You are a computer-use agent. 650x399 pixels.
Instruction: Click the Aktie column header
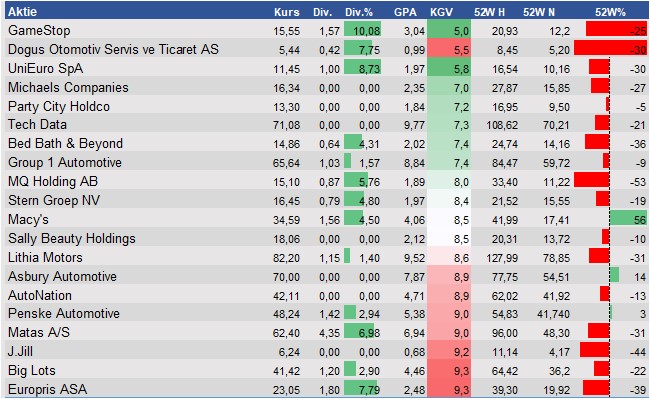[22, 12]
